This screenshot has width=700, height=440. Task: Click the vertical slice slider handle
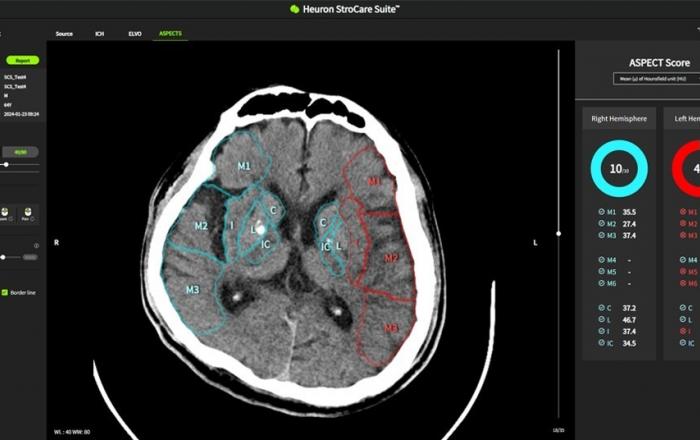point(558,233)
